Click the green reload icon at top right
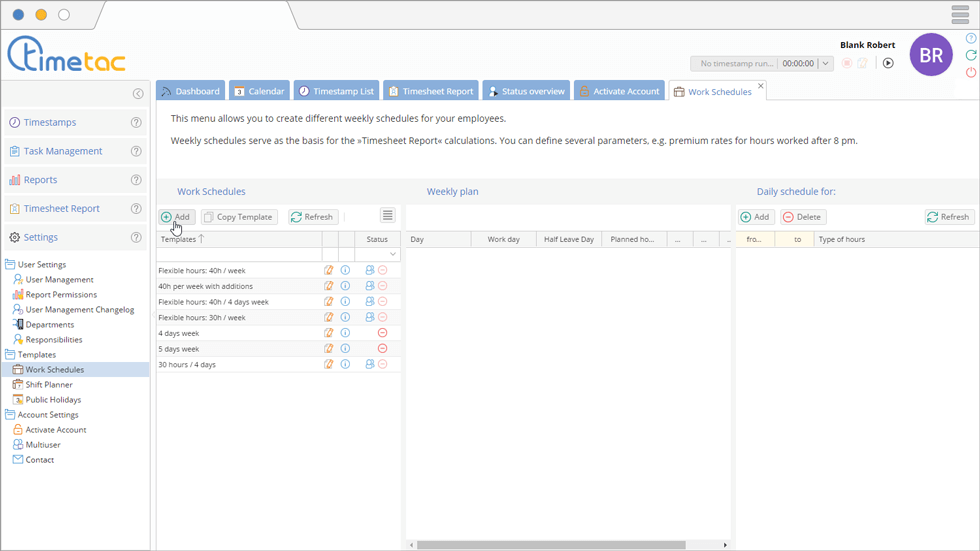The height and width of the screenshot is (551, 980). pyautogui.click(x=971, y=56)
